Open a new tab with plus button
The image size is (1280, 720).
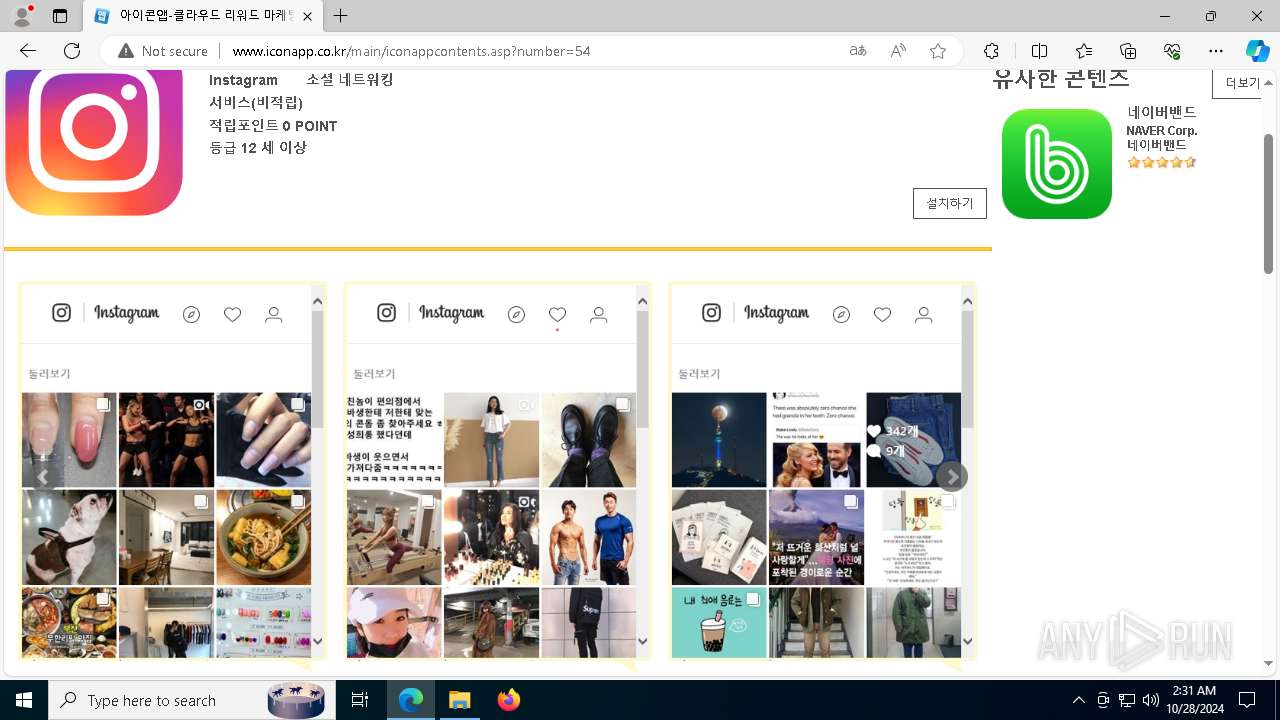coord(341,16)
